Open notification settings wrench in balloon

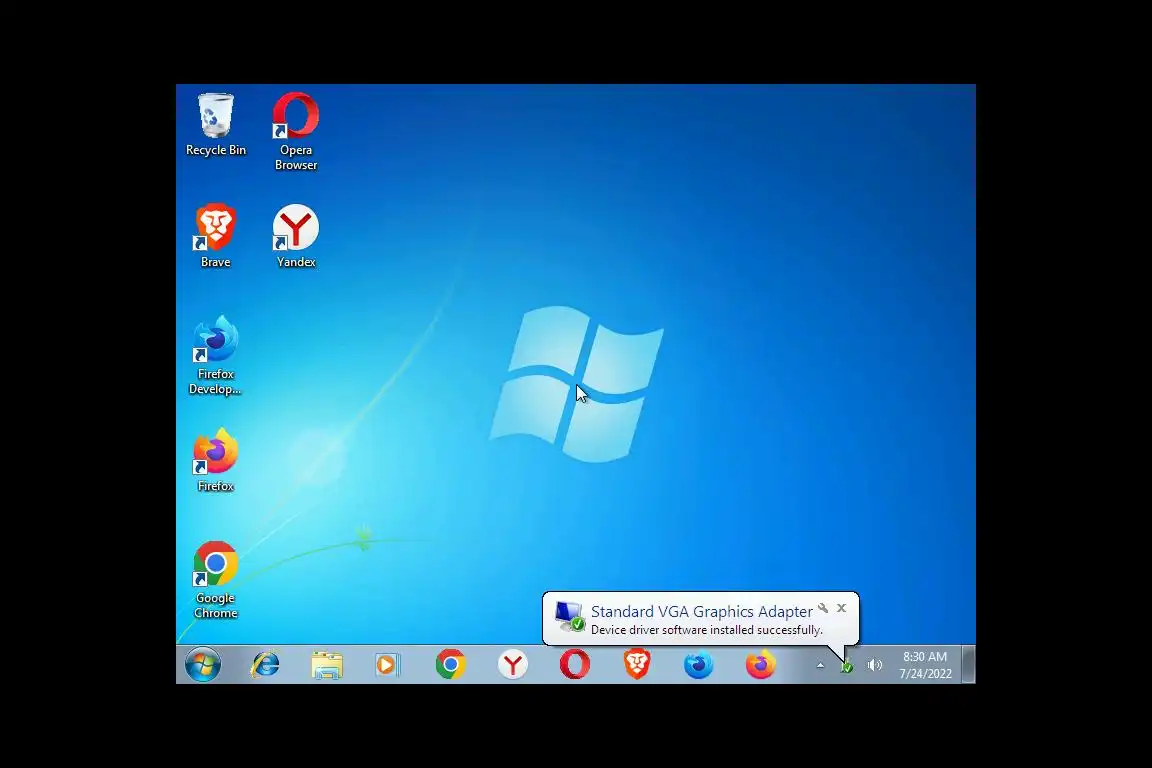pyautogui.click(x=823, y=608)
